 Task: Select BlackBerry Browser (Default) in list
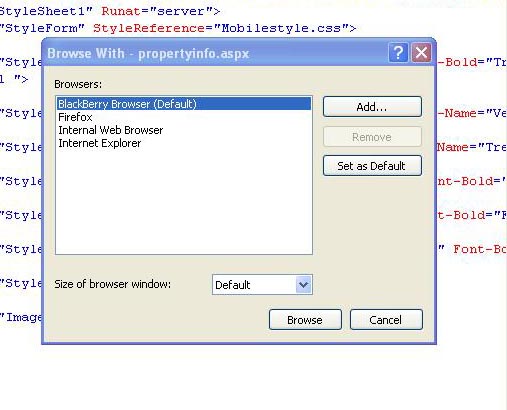click(184, 104)
